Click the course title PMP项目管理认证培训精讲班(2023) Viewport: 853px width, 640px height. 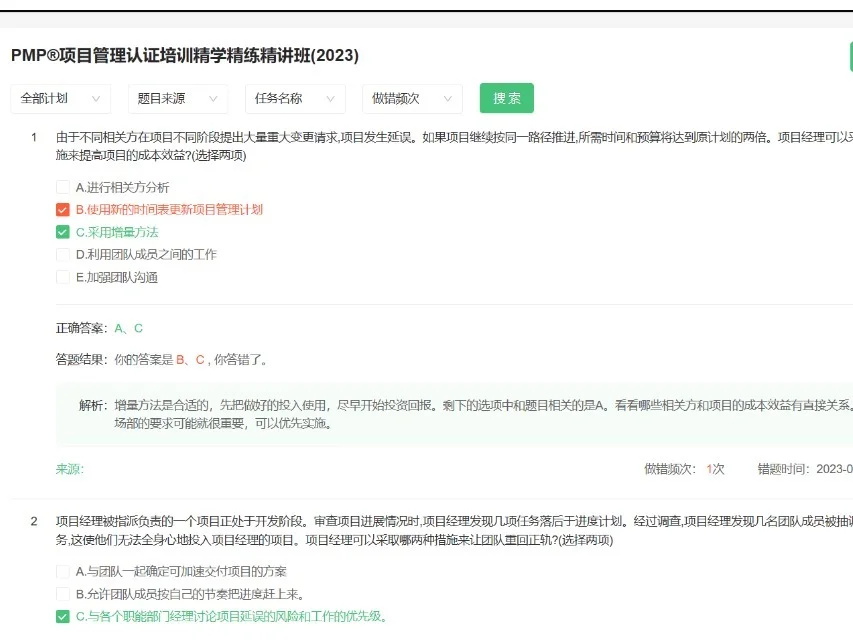(x=182, y=56)
